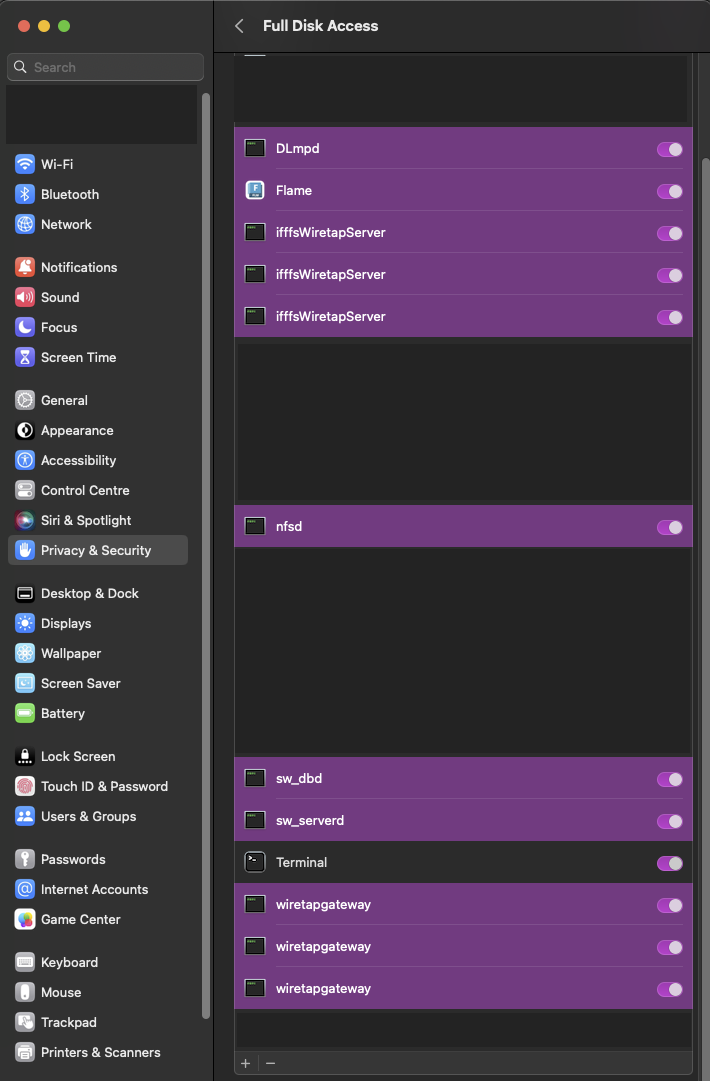This screenshot has width=710, height=1081.
Task: Click the Terminal app icon
Action: pos(254,862)
